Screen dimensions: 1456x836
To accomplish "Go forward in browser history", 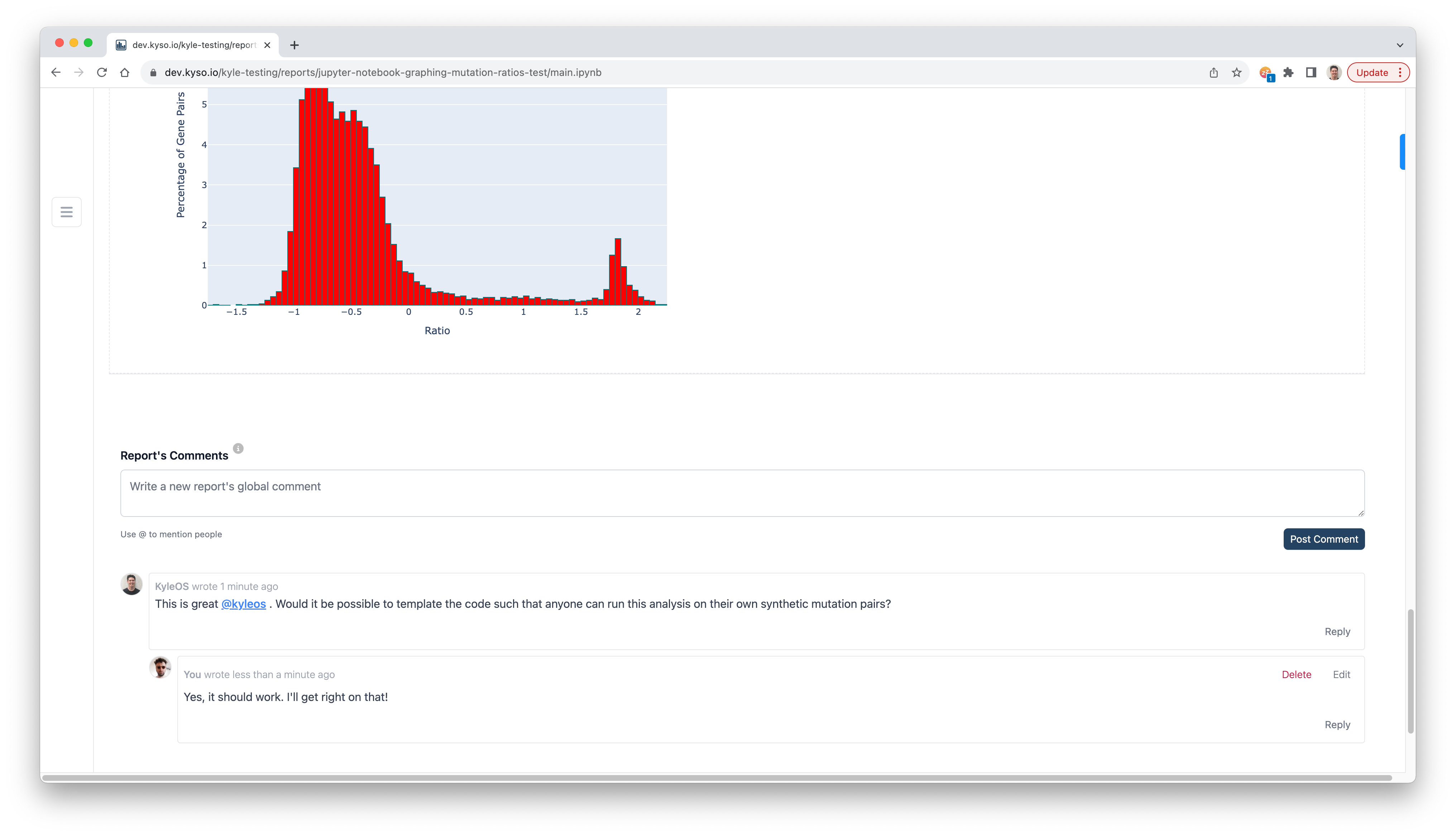I will tap(79, 72).
